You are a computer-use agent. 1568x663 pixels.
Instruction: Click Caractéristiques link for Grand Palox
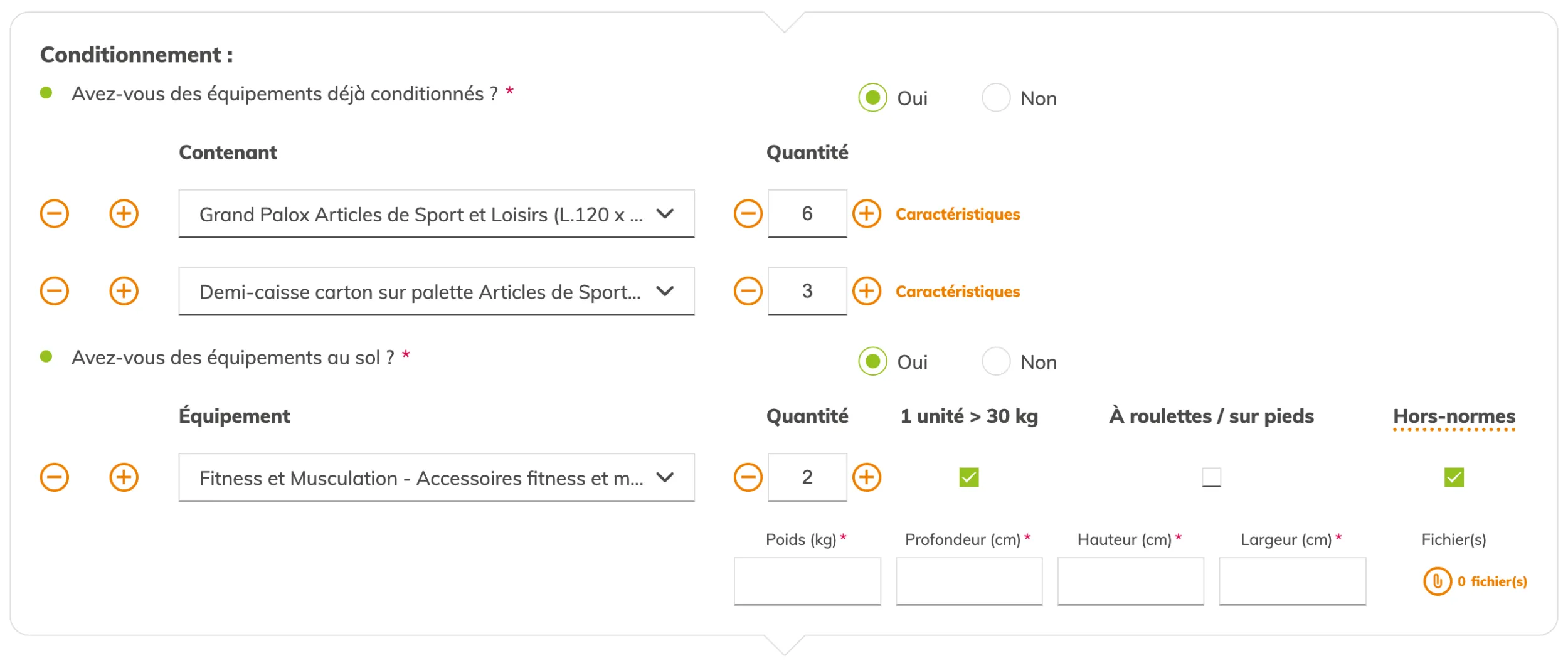coord(958,214)
